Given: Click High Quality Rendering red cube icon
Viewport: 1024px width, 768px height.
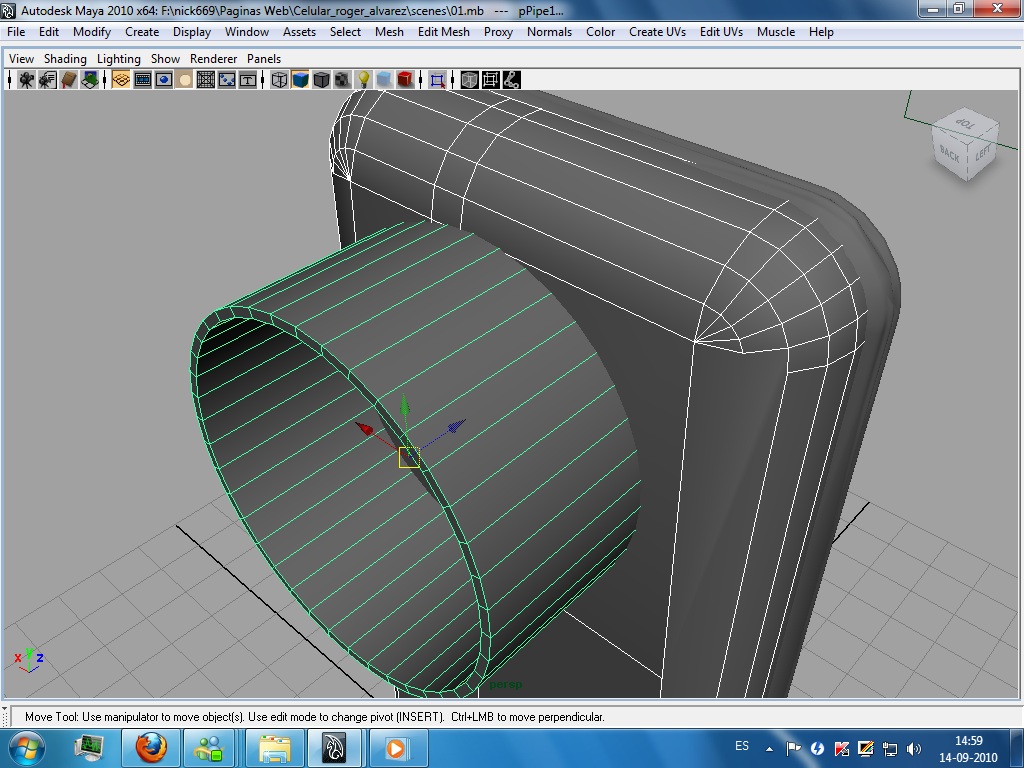Looking at the screenshot, I should point(405,80).
